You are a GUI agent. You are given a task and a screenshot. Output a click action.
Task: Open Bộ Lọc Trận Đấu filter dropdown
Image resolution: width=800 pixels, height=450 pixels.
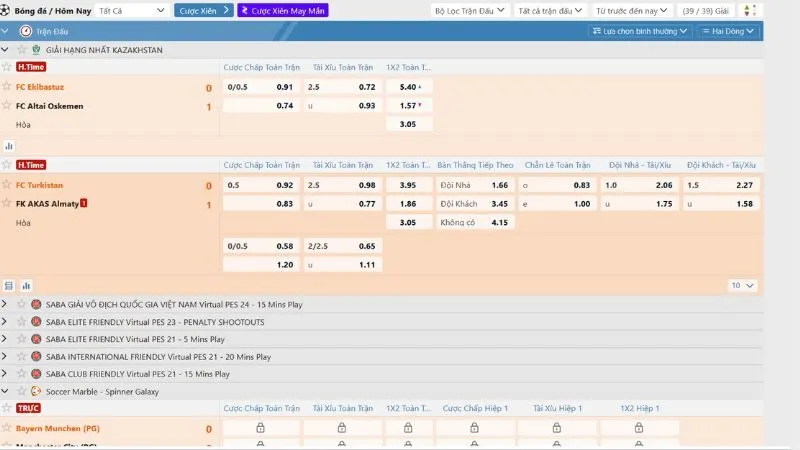click(469, 10)
